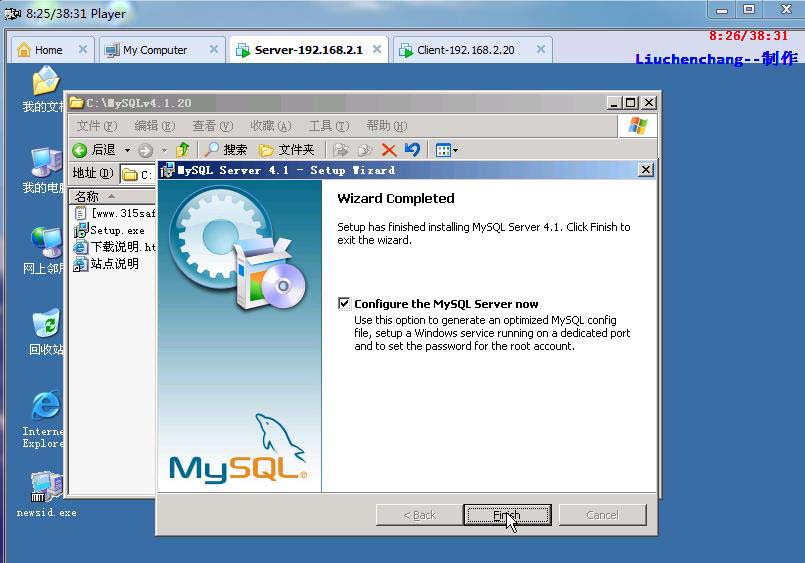Minimize the Player window
Image resolution: width=805 pixels, height=563 pixels.
point(722,9)
